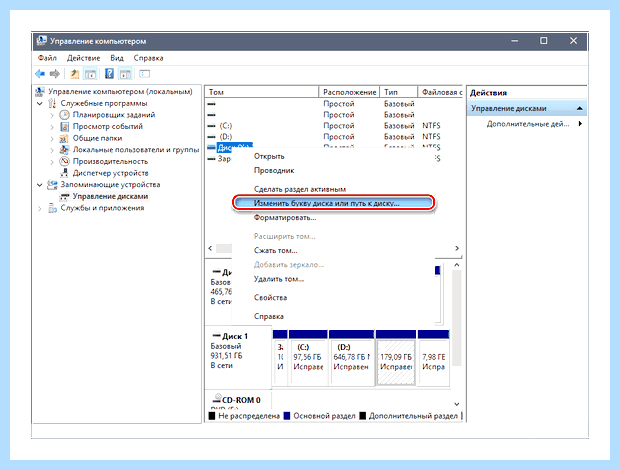The height and width of the screenshot is (470, 620).
Task: Click the Общие папки folder icon
Action: tap(64, 138)
